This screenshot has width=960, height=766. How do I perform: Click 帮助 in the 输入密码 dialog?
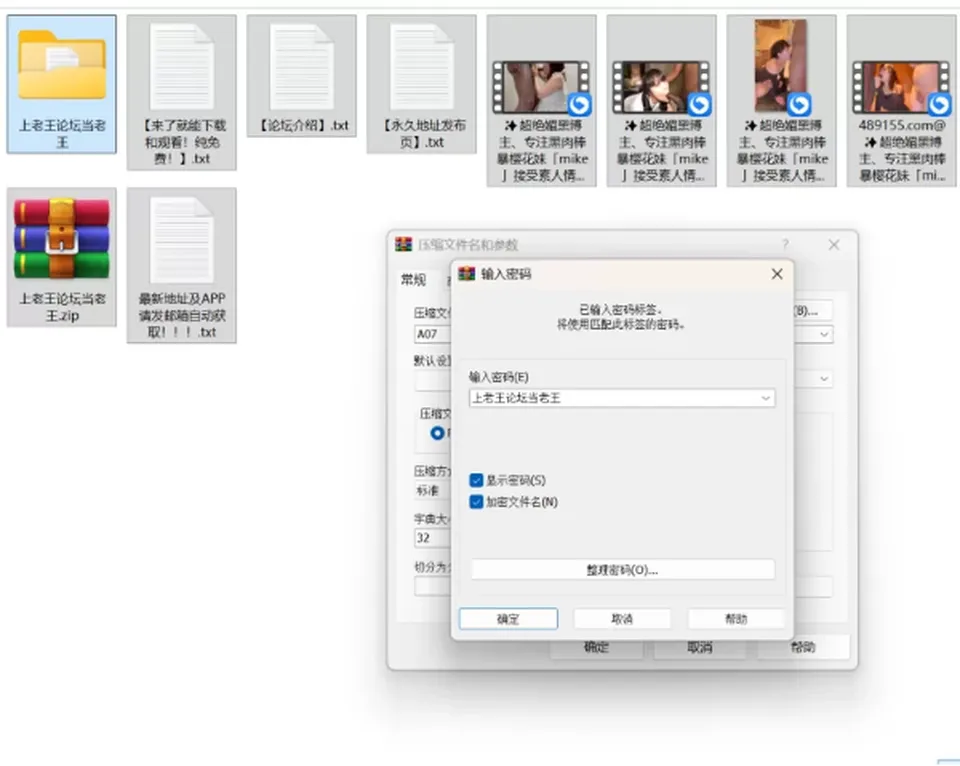736,618
